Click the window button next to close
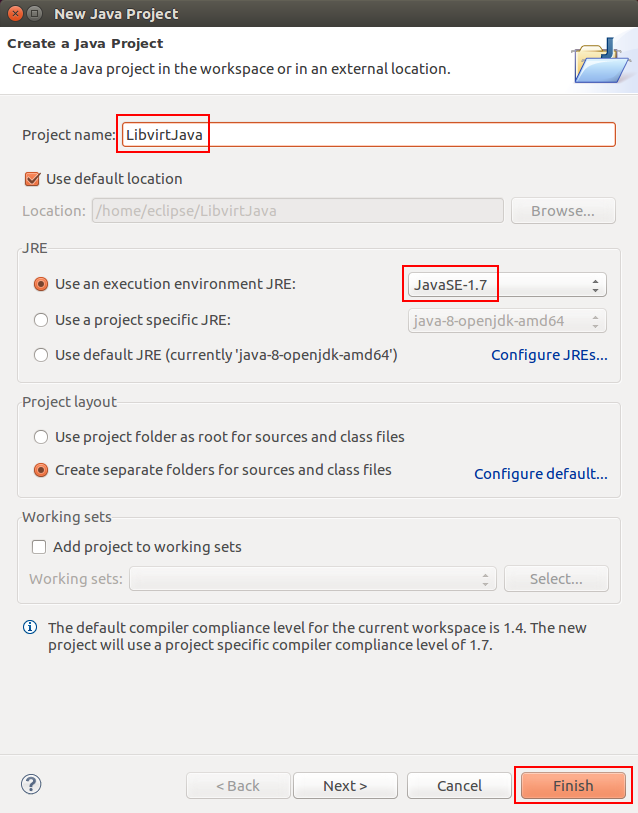This screenshot has height=813, width=638. pos(34,13)
